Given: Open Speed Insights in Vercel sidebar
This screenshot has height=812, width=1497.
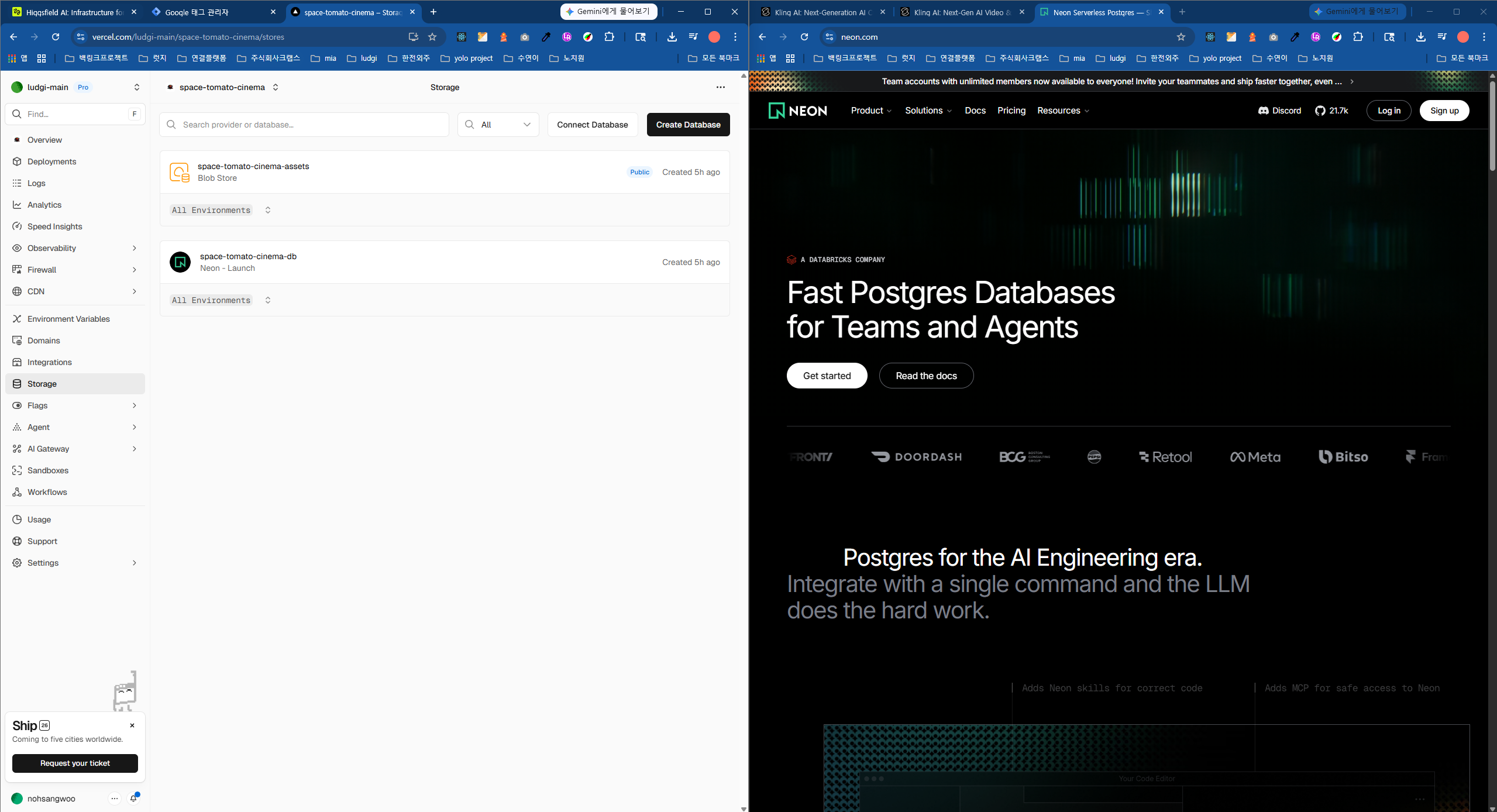Looking at the screenshot, I should (x=75, y=226).
